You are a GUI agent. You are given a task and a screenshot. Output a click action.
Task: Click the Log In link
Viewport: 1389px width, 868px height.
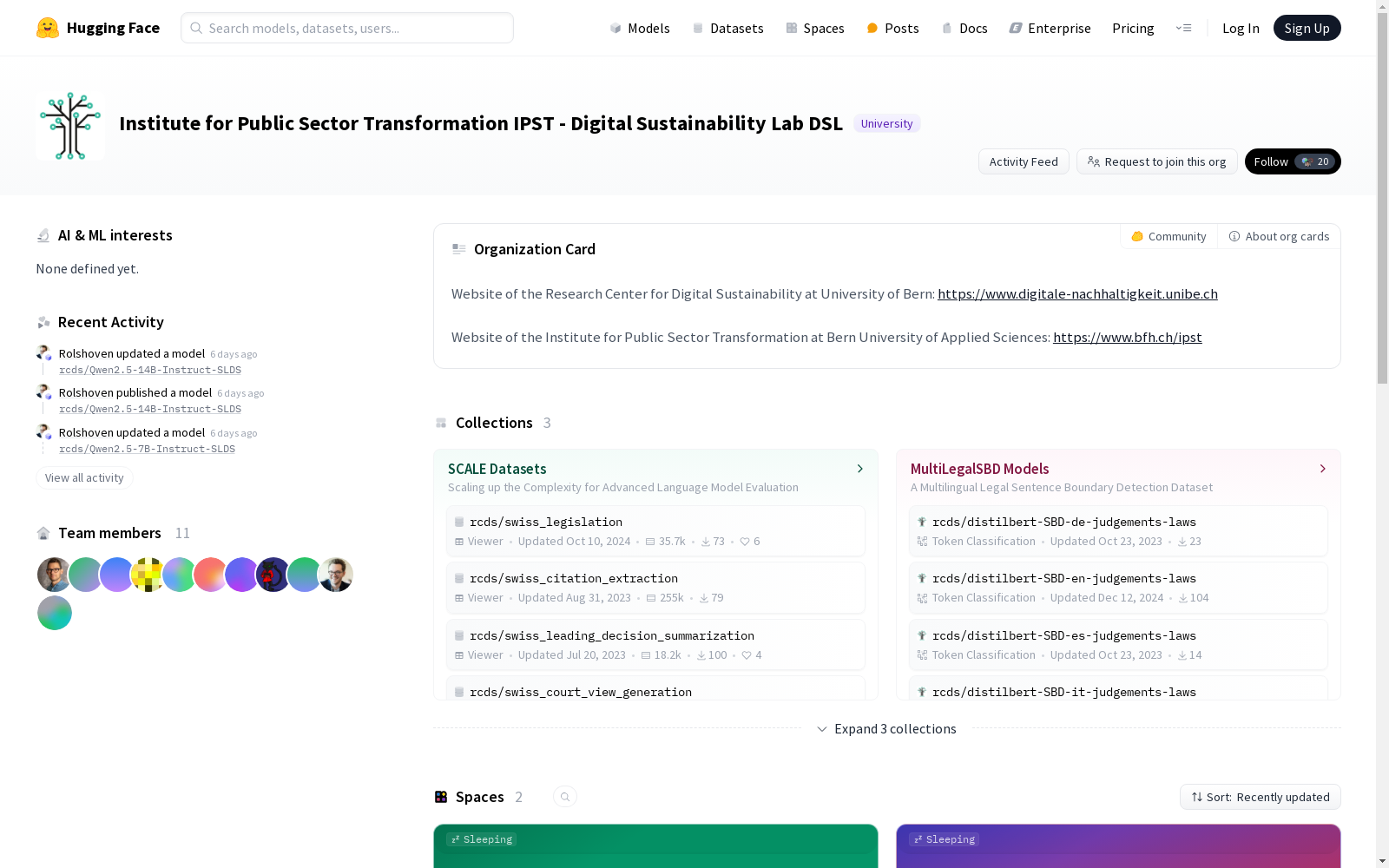click(x=1241, y=28)
